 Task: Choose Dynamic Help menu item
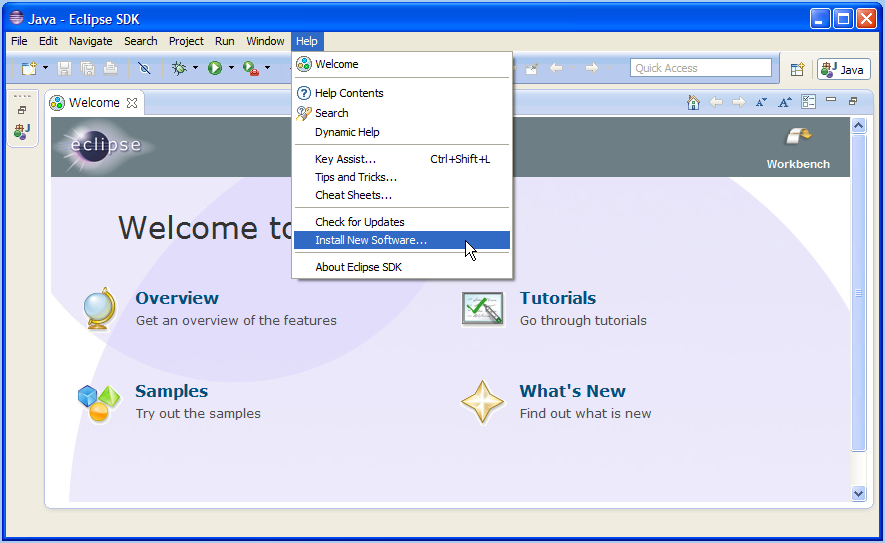pyautogui.click(x=402, y=132)
